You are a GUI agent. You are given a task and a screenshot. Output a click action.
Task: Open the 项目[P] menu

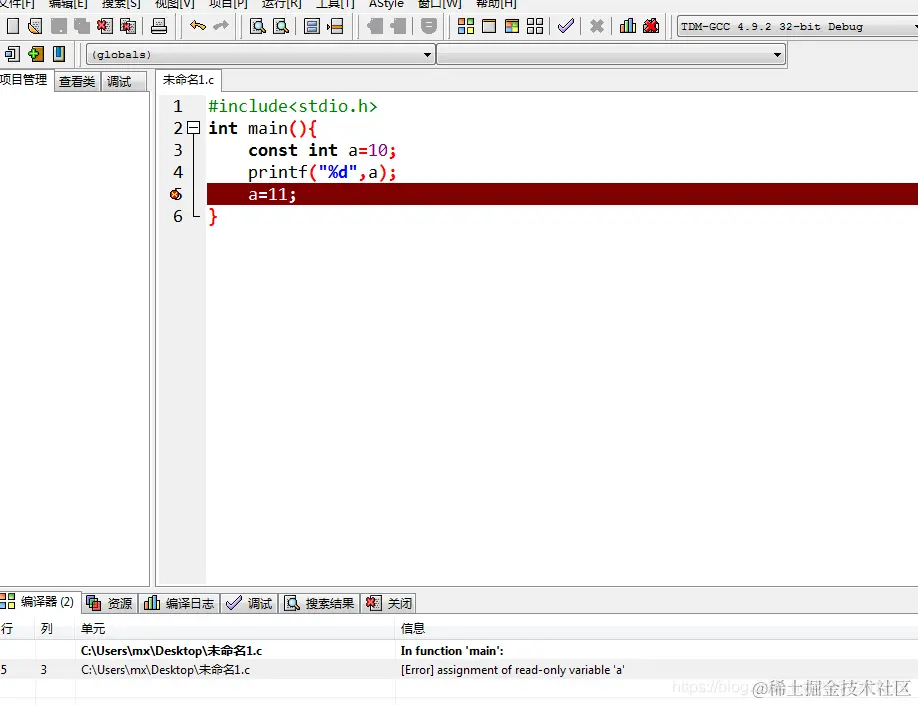[228, 4]
